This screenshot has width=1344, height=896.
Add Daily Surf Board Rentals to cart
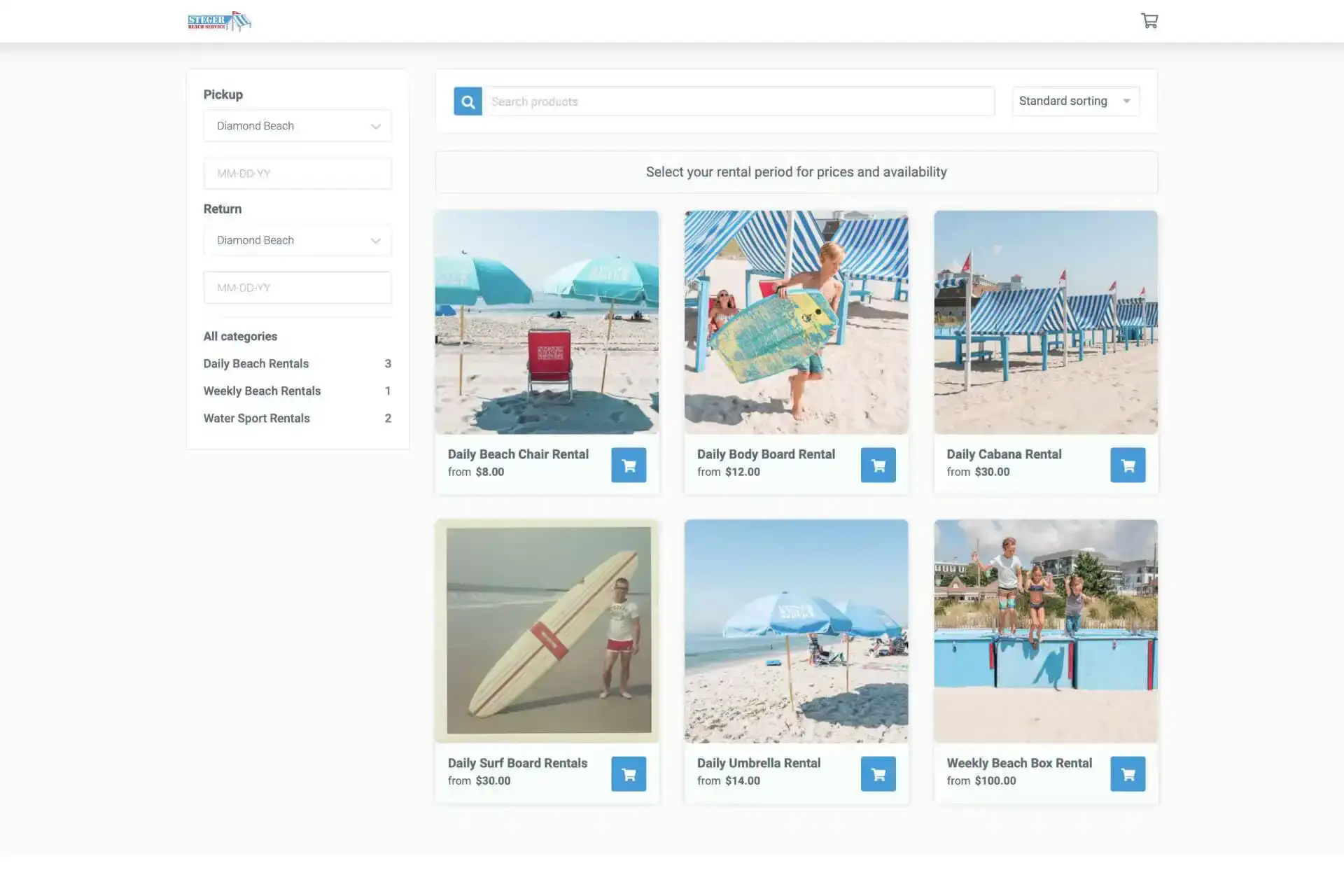coord(629,773)
